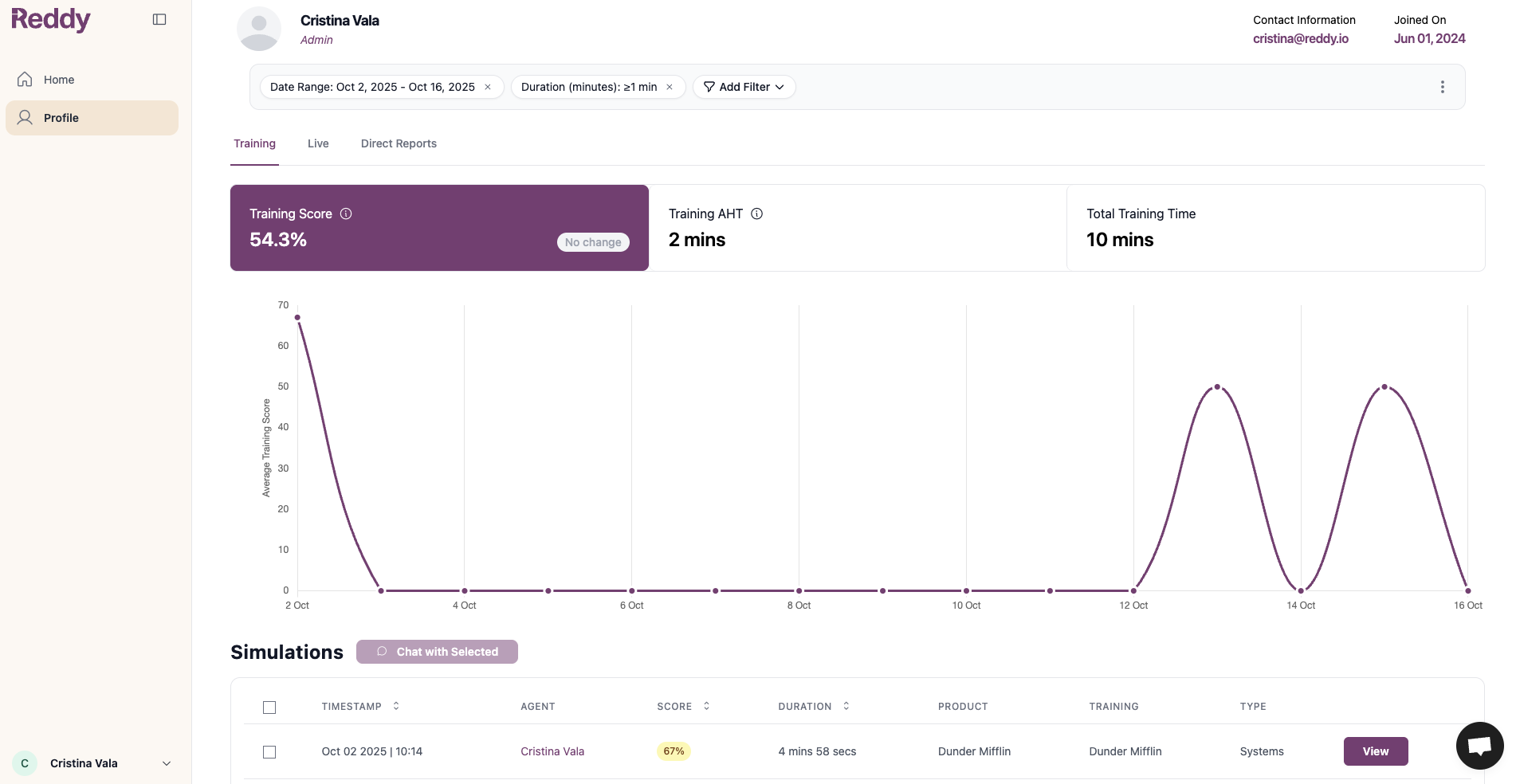This screenshot has width=1516, height=784.
Task: Select the Profile icon in the sidebar
Action: [25, 117]
